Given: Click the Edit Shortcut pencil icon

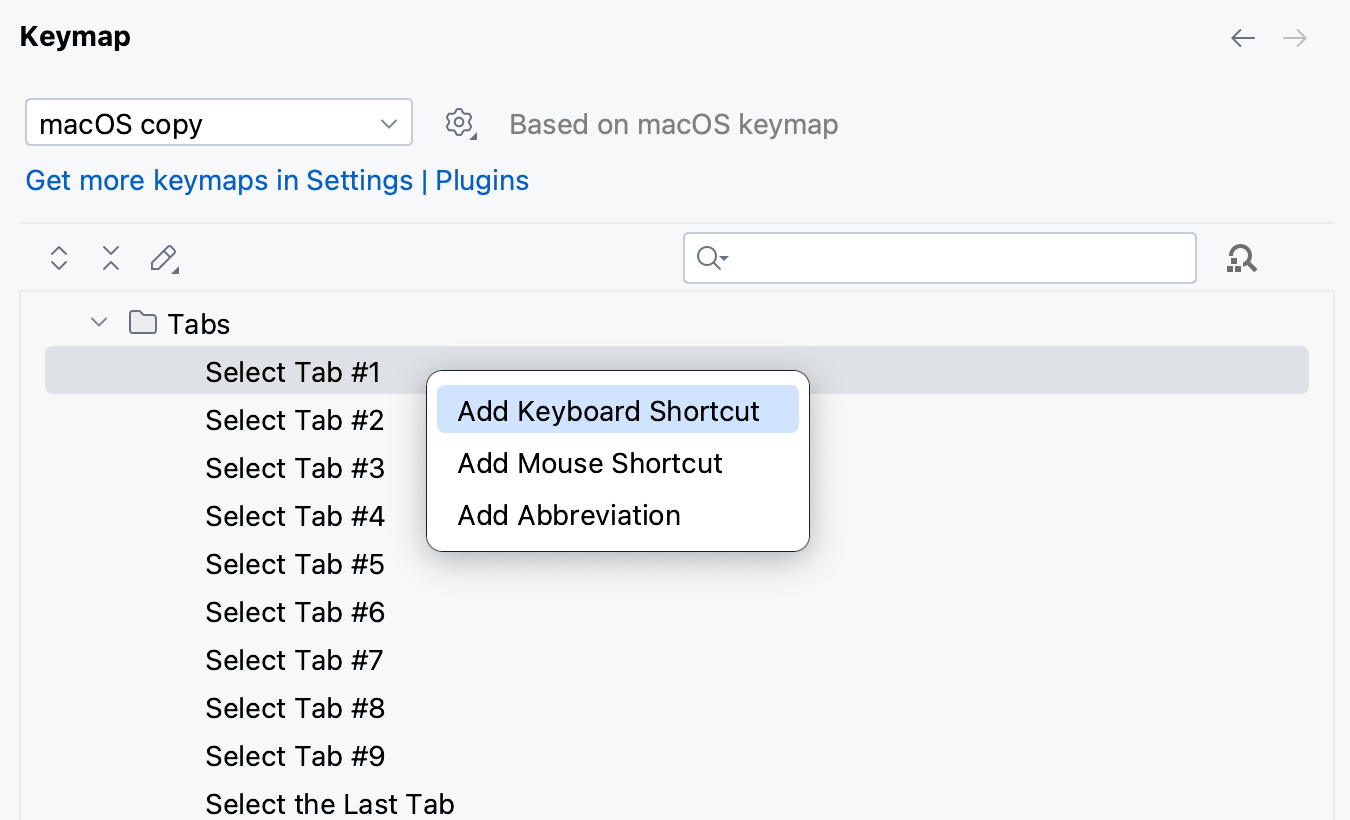Looking at the screenshot, I should pyautogui.click(x=163, y=258).
